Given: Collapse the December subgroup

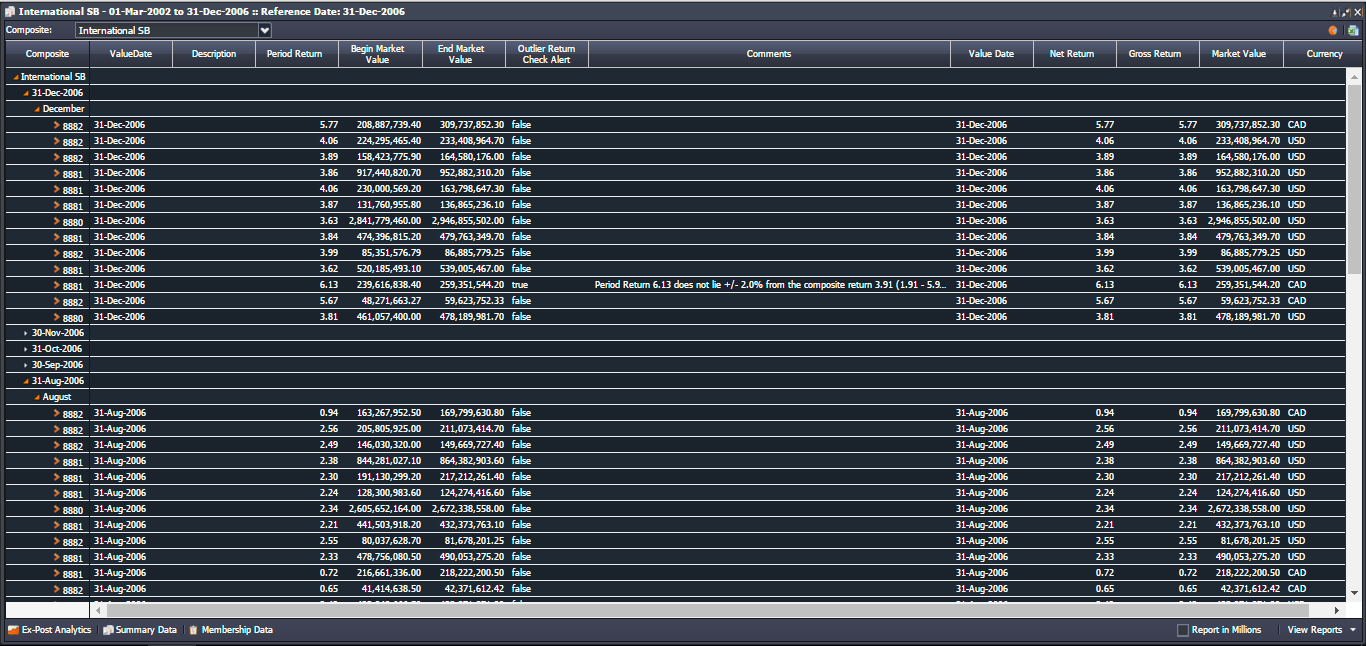Looking at the screenshot, I should click(x=37, y=109).
